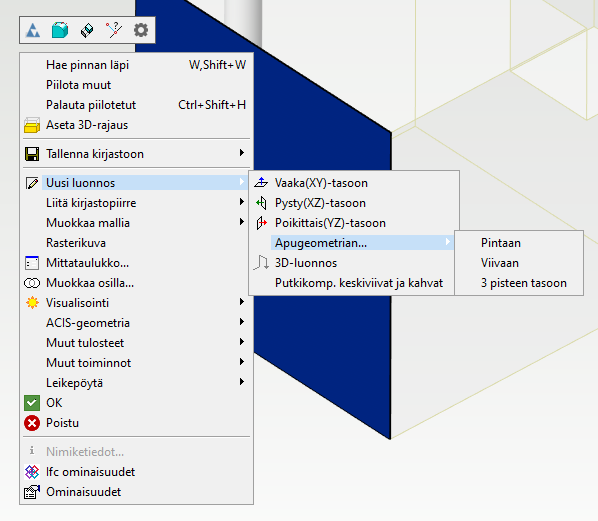Expand the Apugeometrian submenu arrow
The height and width of the screenshot is (521, 598).
(448, 242)
